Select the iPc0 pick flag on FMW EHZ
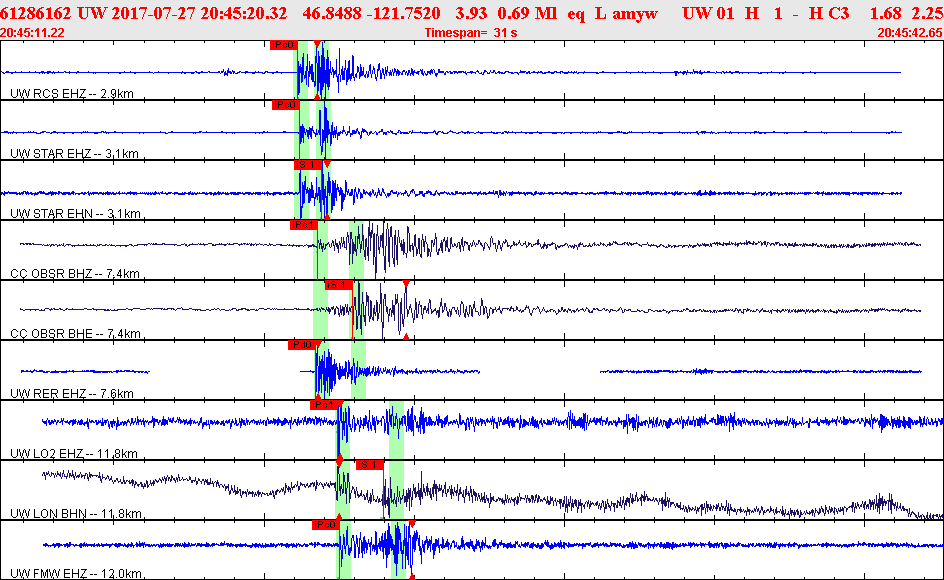The width and height of the screenshot is (944, 580). pyautogui.click(x=325, y=525)
